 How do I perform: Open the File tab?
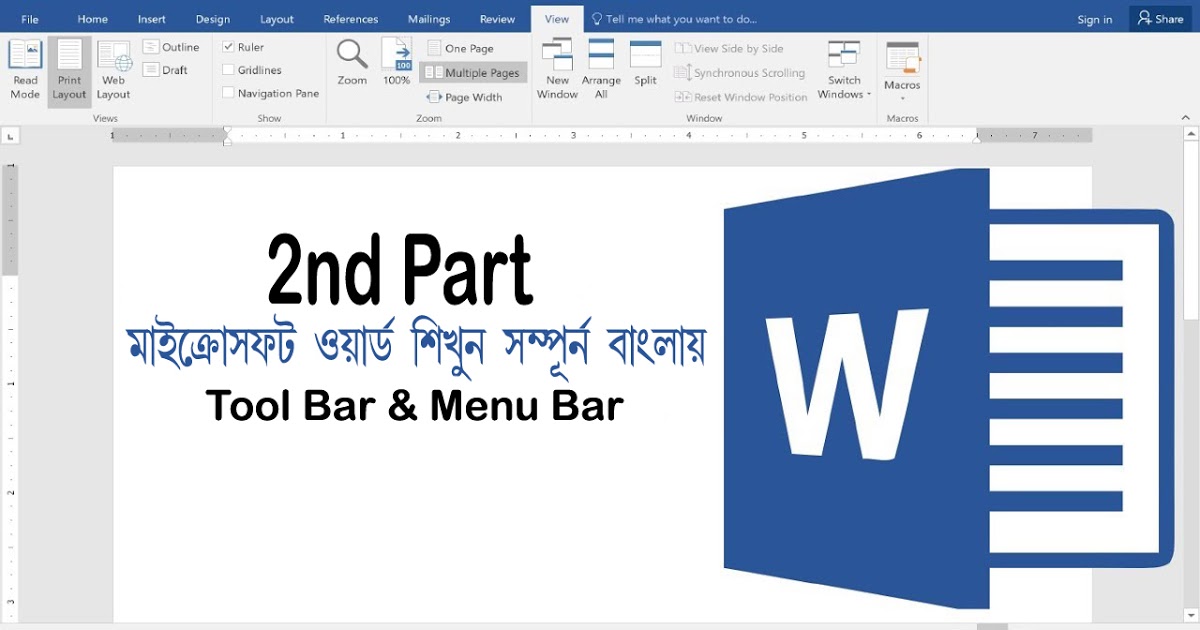coord(30,19)
